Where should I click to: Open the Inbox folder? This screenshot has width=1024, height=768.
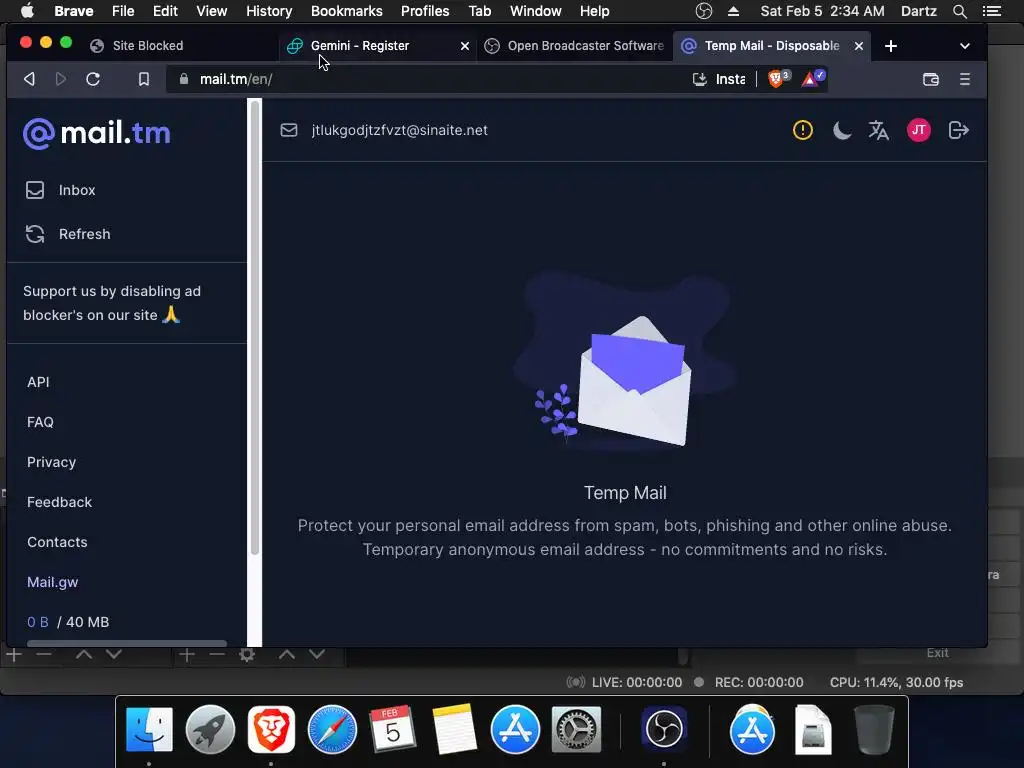click(x=60, y=190)
